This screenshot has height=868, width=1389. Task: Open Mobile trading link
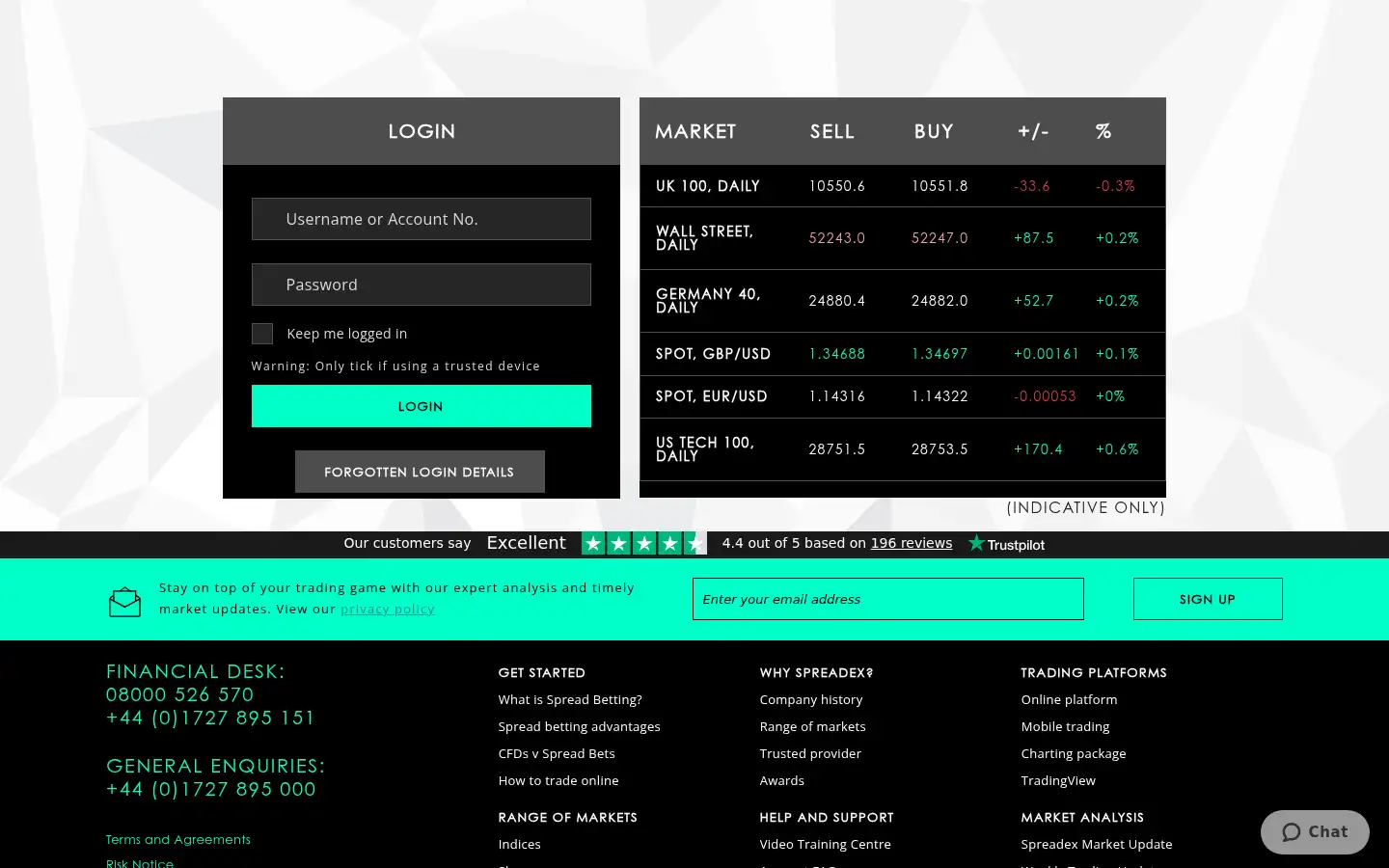[1066, 726]
